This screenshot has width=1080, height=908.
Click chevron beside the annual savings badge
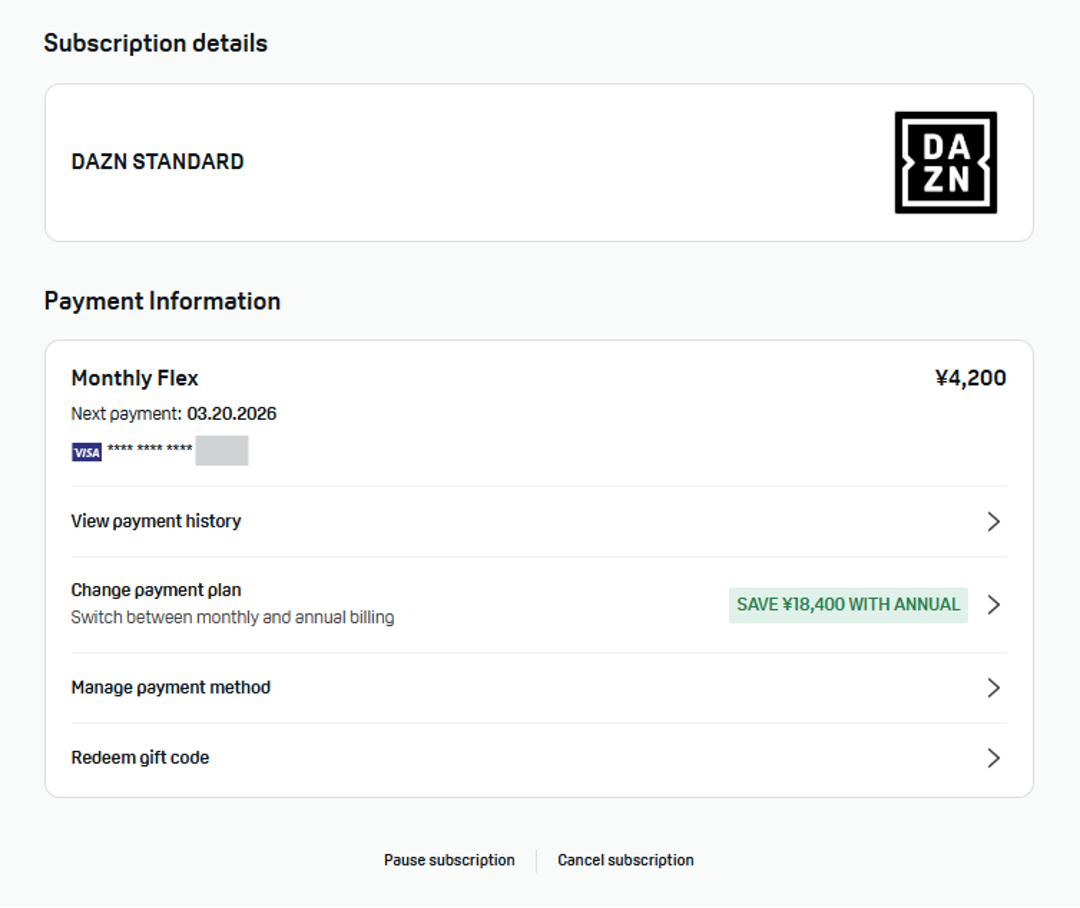993,604
